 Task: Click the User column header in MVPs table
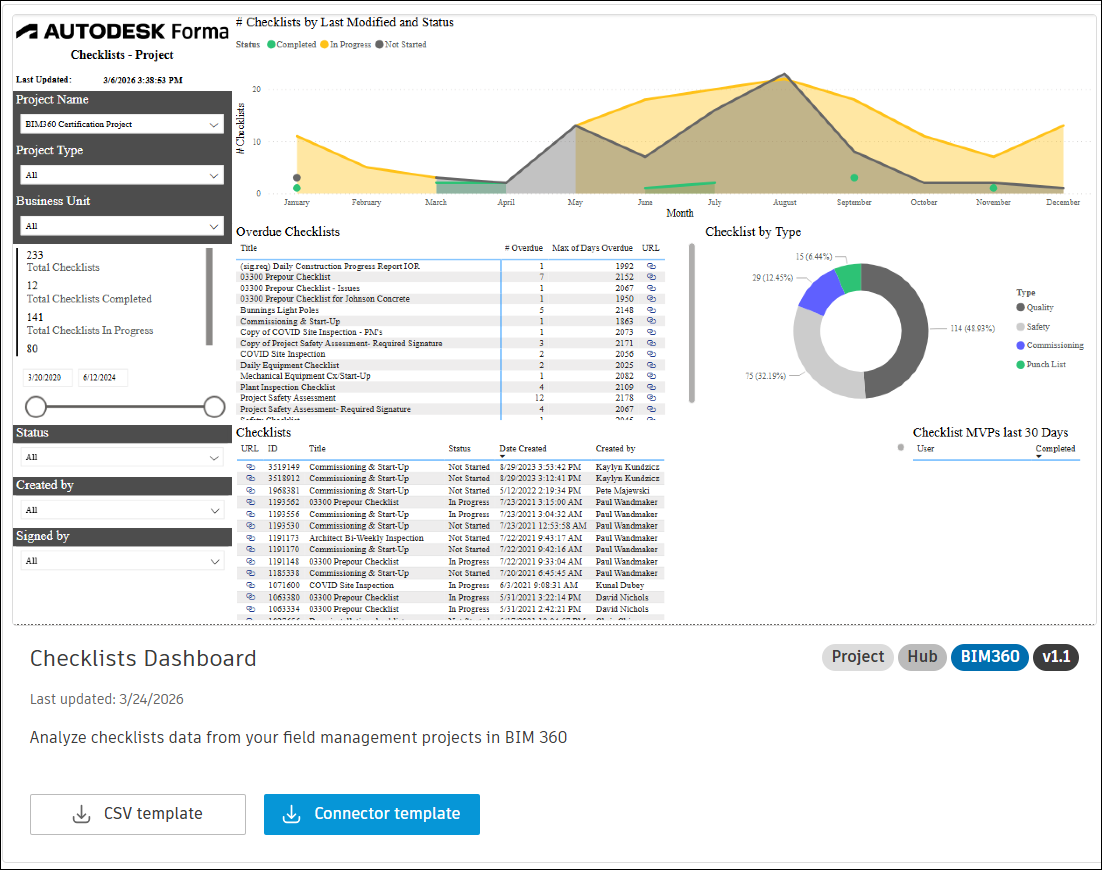926,448
